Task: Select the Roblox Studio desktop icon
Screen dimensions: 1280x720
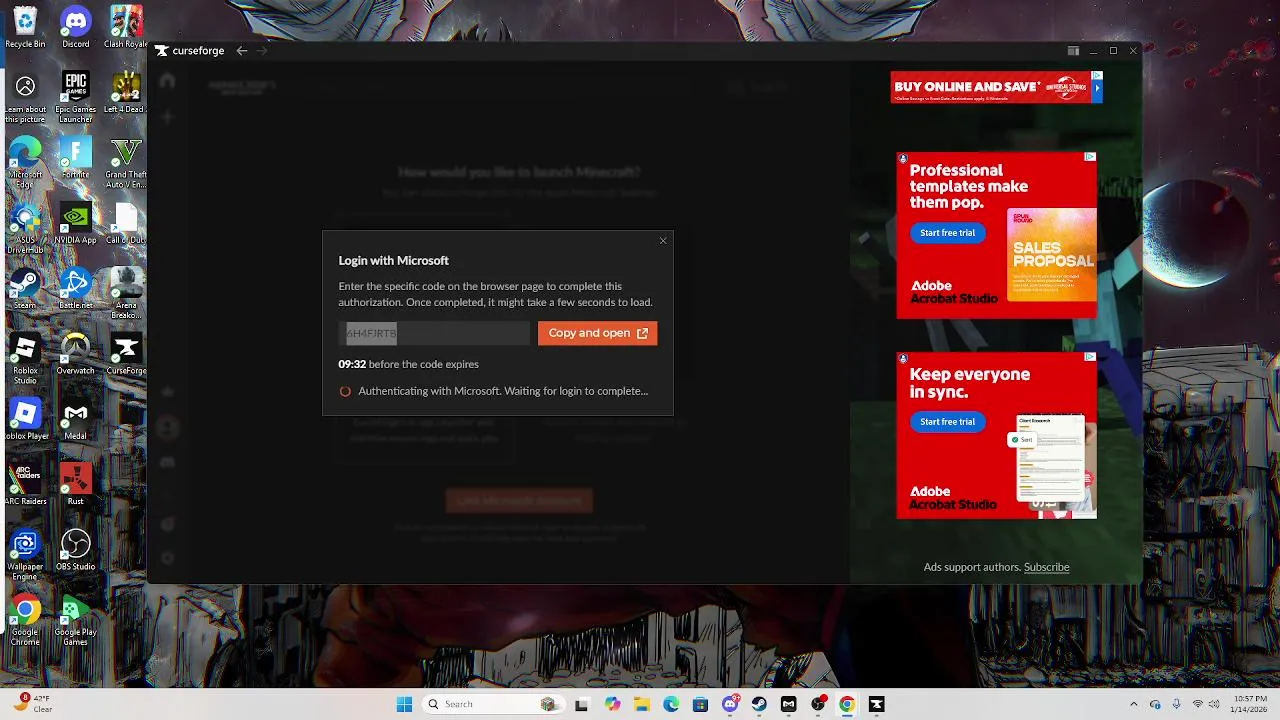Action: (x=25, y=358)
